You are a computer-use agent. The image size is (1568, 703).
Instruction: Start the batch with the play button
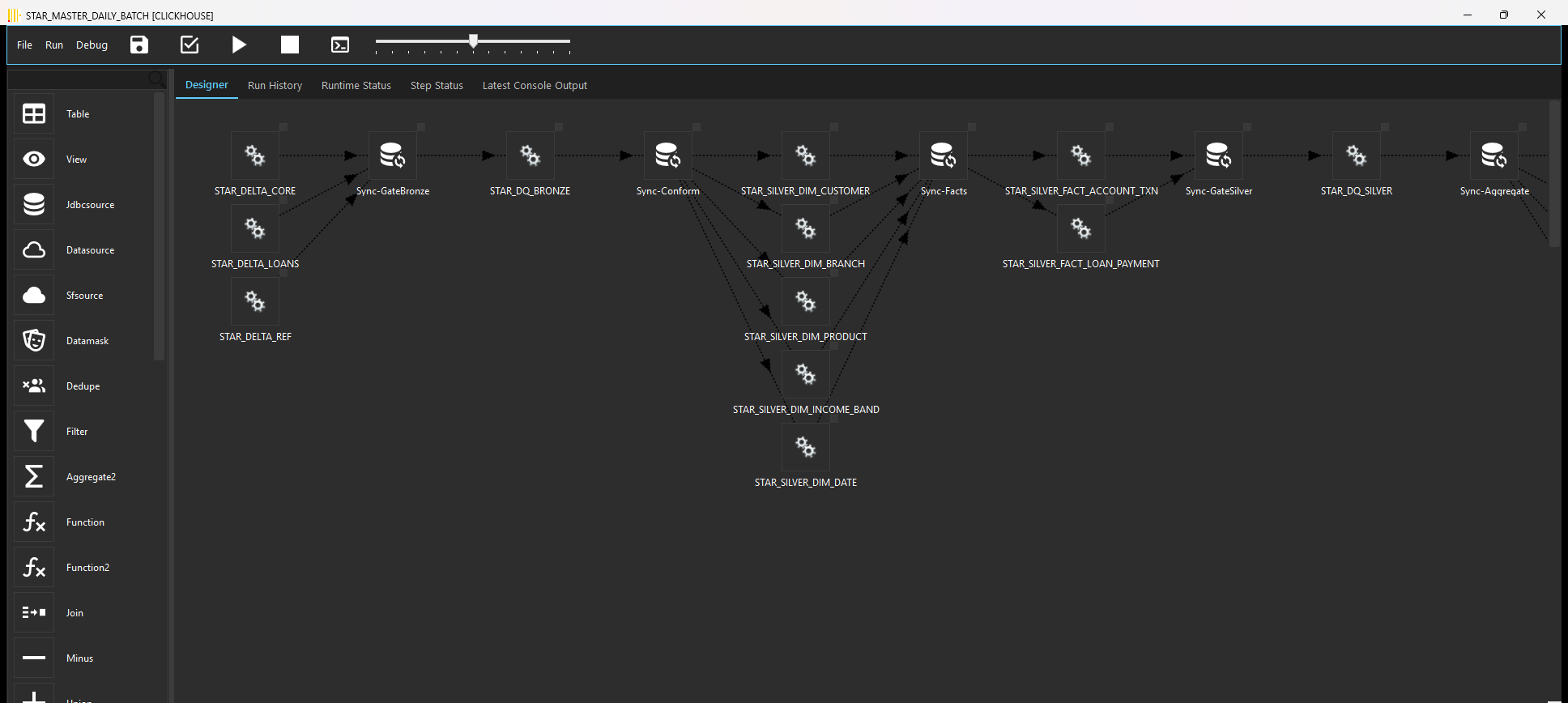click(239, 45)
